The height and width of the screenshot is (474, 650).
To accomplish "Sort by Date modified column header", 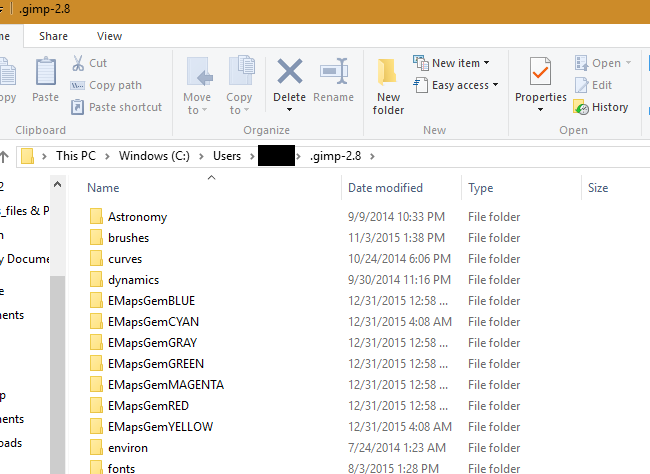I will tap(385, 188).
